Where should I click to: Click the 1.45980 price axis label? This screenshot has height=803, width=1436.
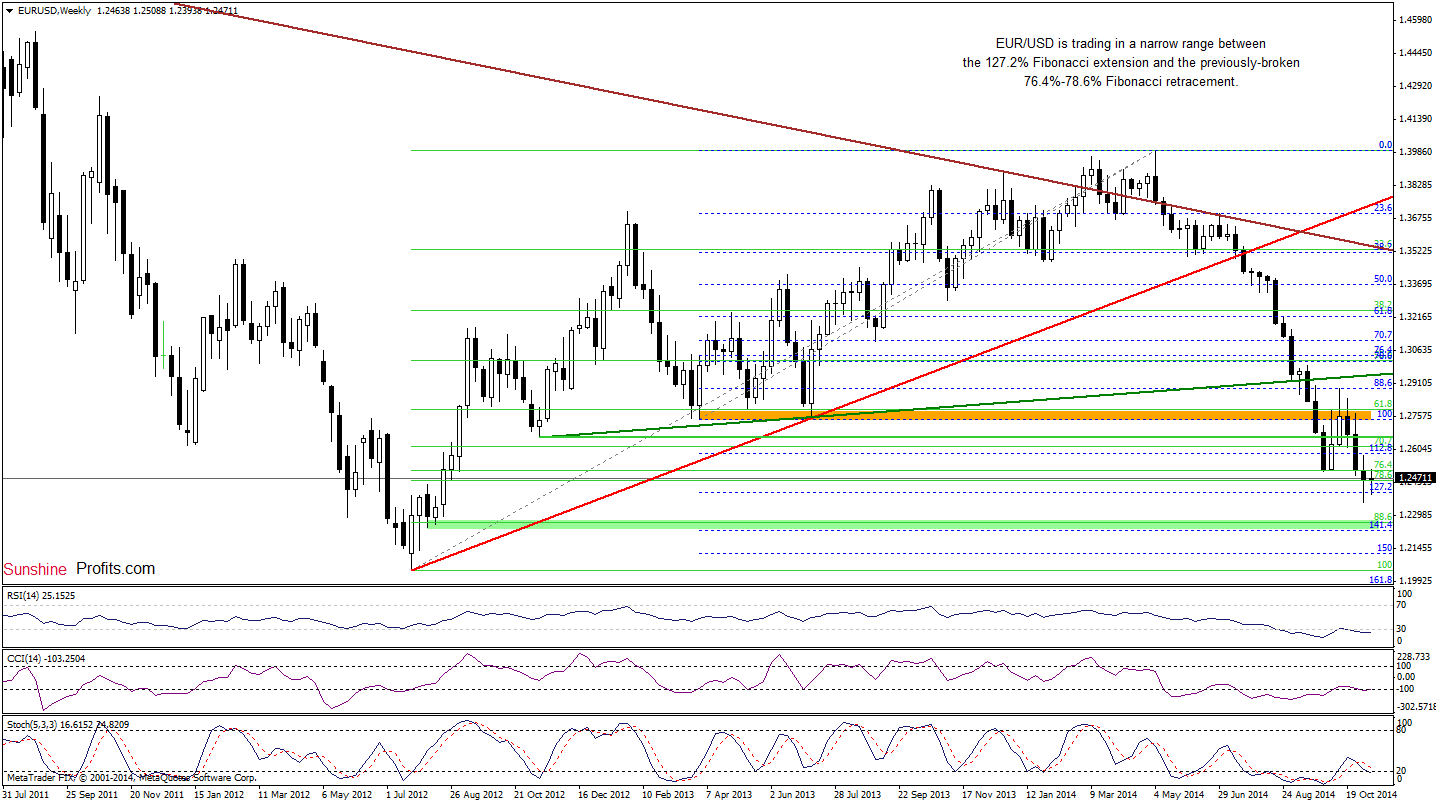[x=1415, y=20]
